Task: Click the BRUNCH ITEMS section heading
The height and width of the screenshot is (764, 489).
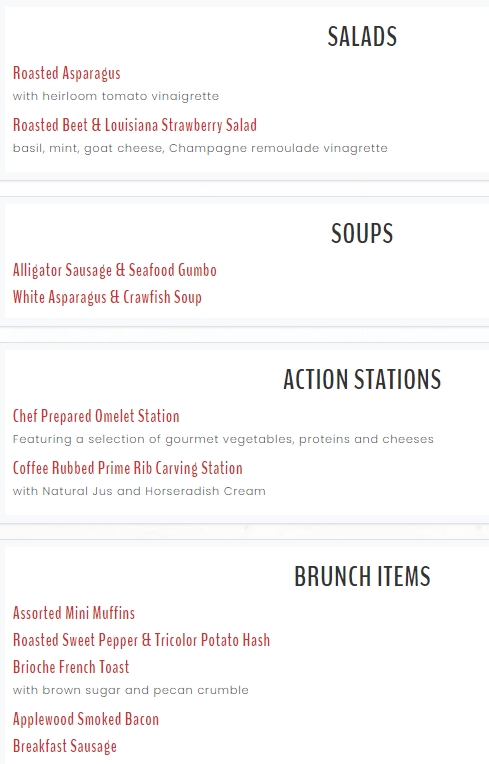Action: point(362,577)
